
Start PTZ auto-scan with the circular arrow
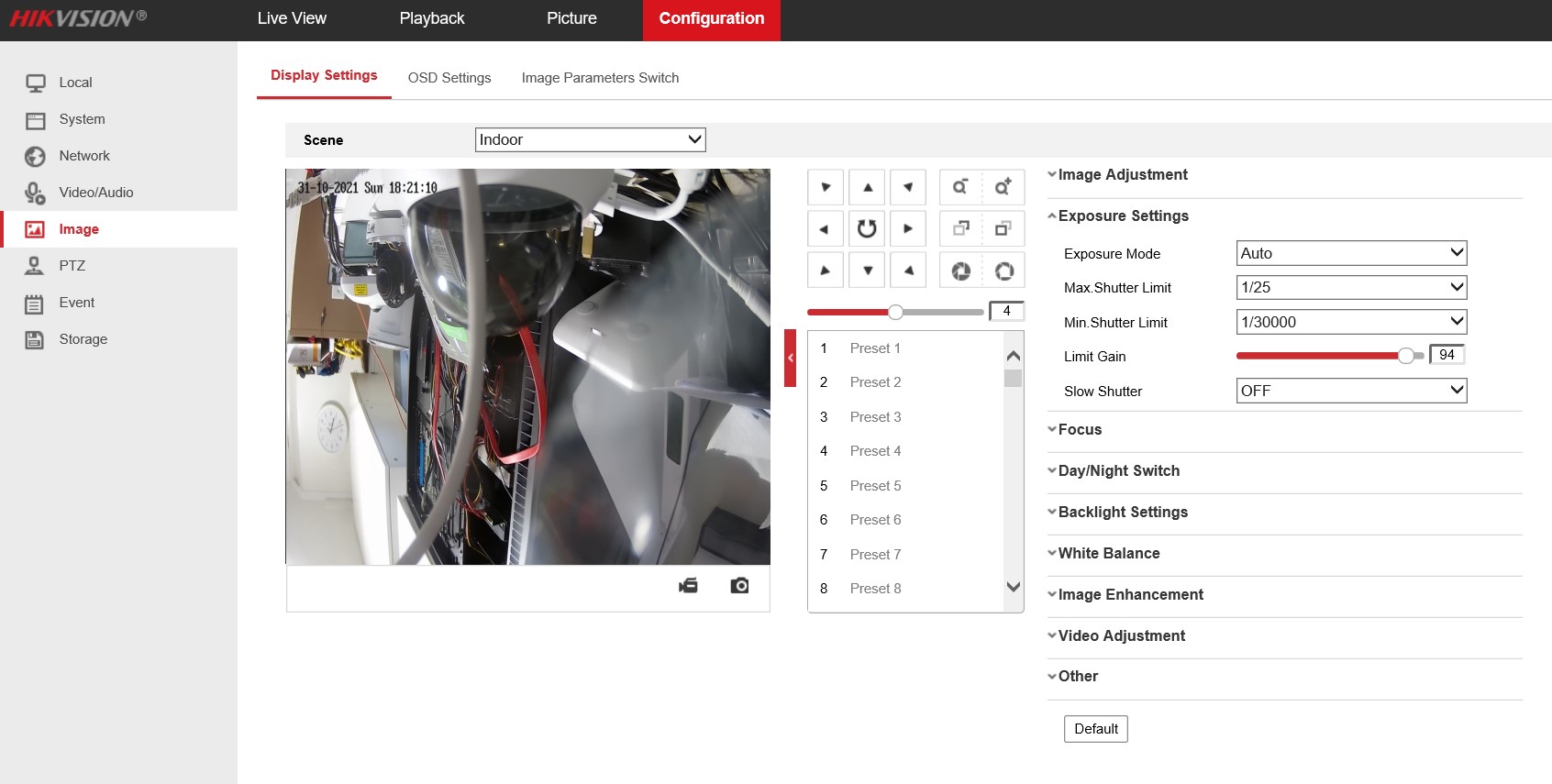point(867,228)
